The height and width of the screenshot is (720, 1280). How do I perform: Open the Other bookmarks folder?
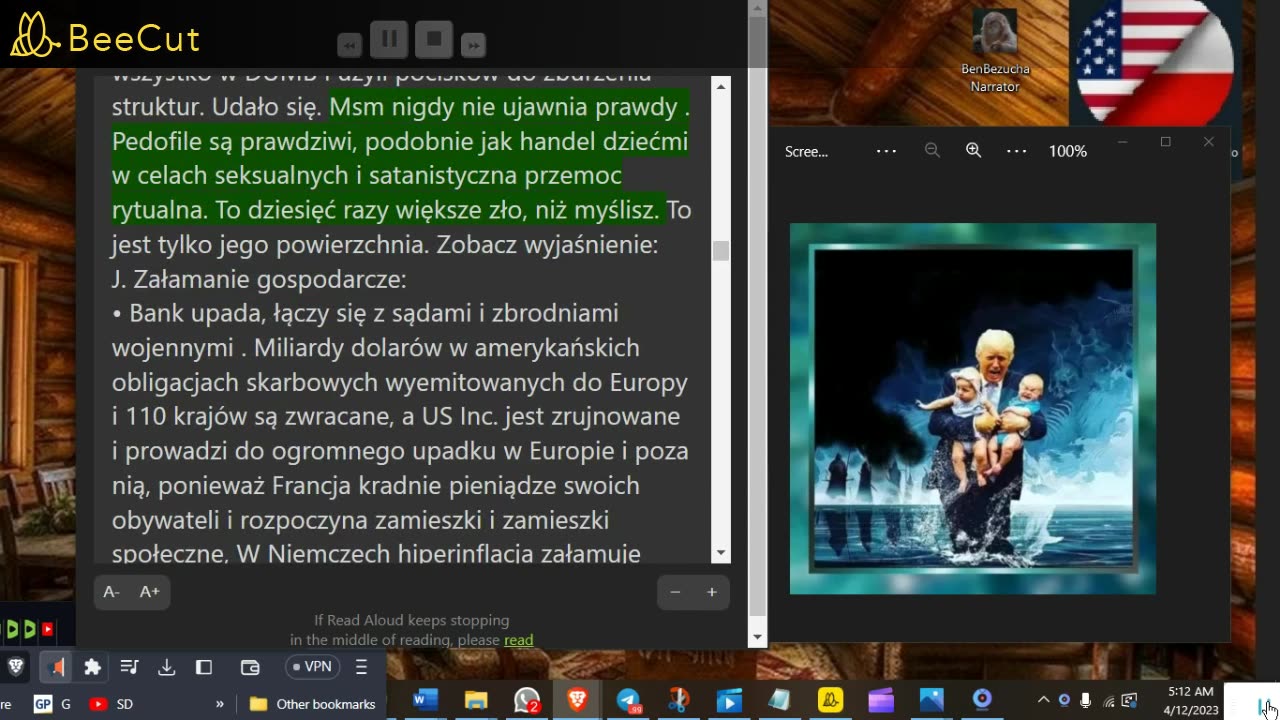[x=313, y=704]
